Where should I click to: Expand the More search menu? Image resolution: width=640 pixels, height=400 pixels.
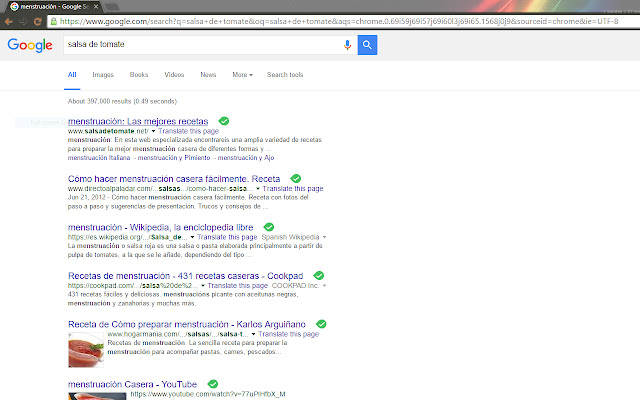coord(242,75)
